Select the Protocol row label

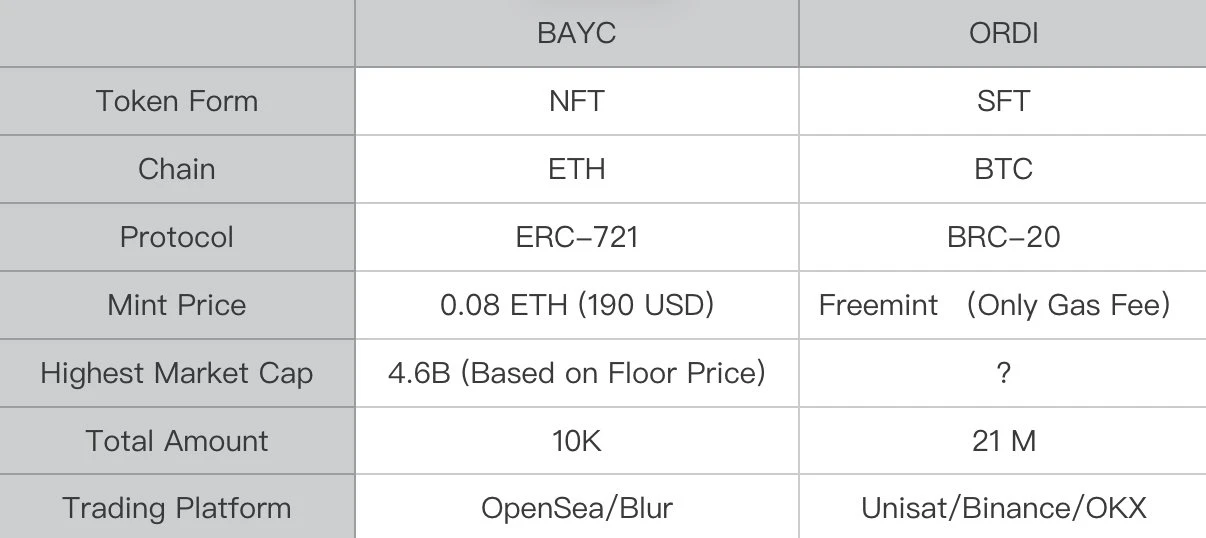177,237
